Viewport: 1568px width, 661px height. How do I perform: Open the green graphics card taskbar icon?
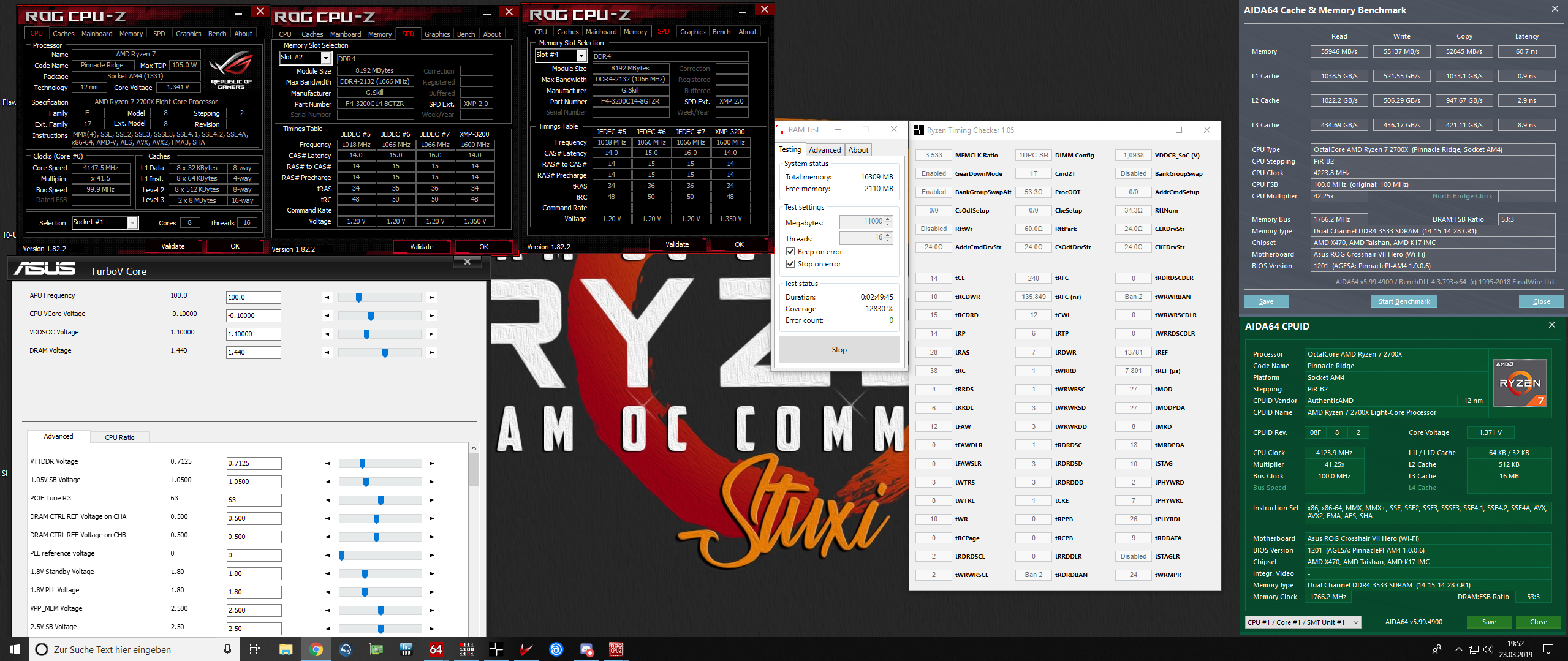click(x=376, y=649)
